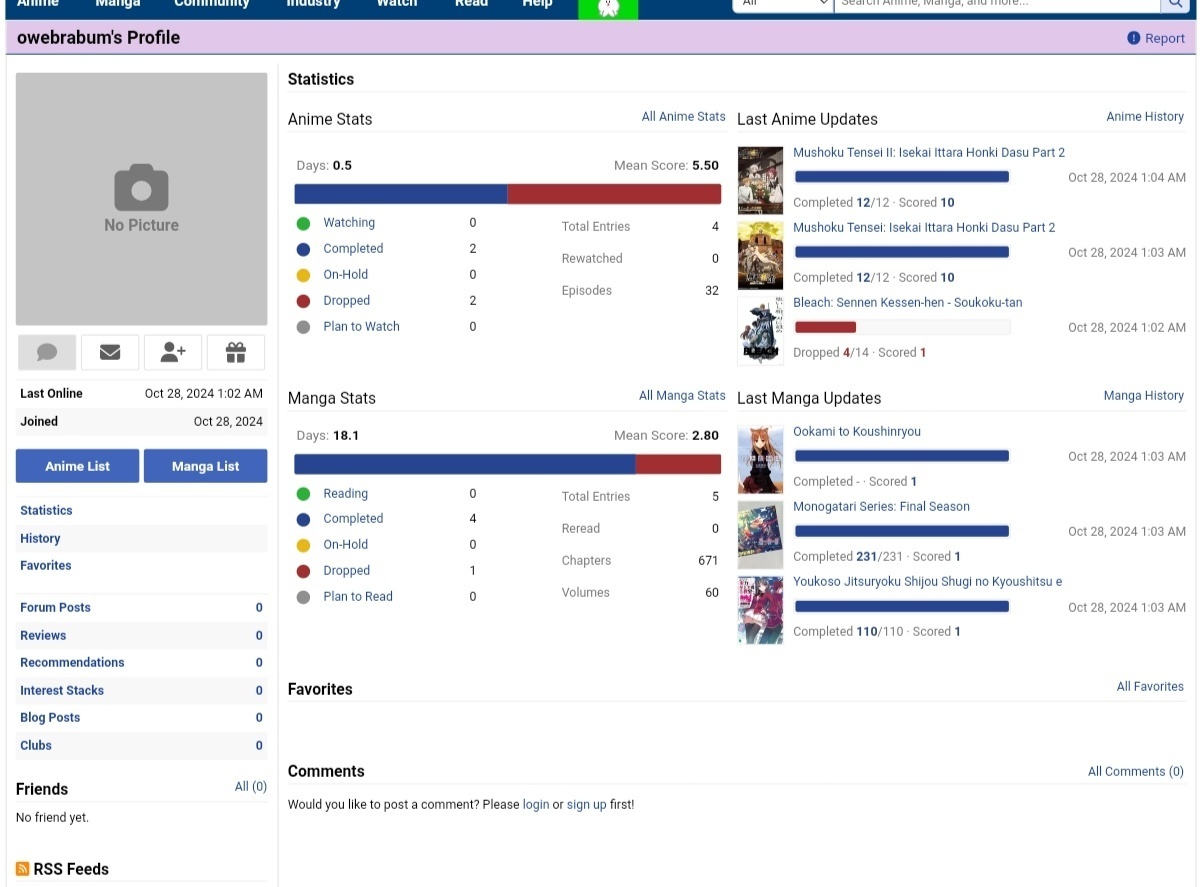1200x887 pixels.
Task: Click the gift box icon
Action: [x=236, y=352]
